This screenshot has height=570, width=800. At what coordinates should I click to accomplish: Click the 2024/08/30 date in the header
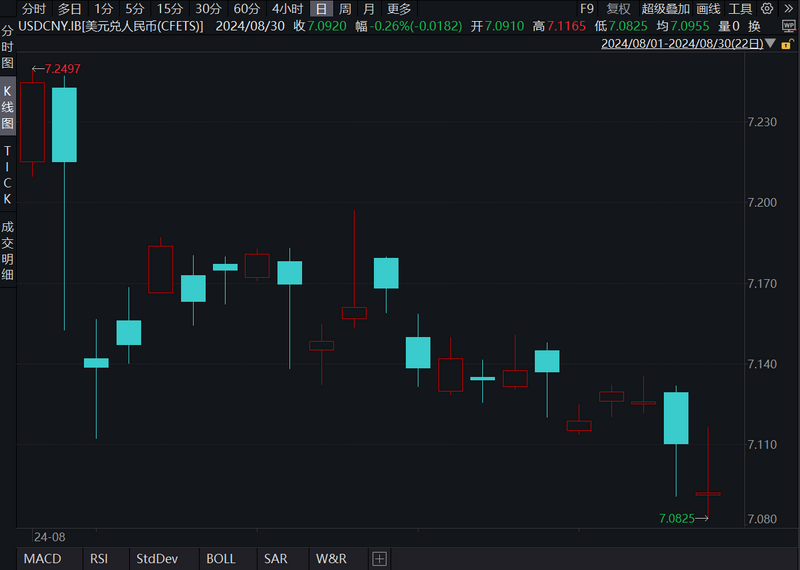(250, 26)
